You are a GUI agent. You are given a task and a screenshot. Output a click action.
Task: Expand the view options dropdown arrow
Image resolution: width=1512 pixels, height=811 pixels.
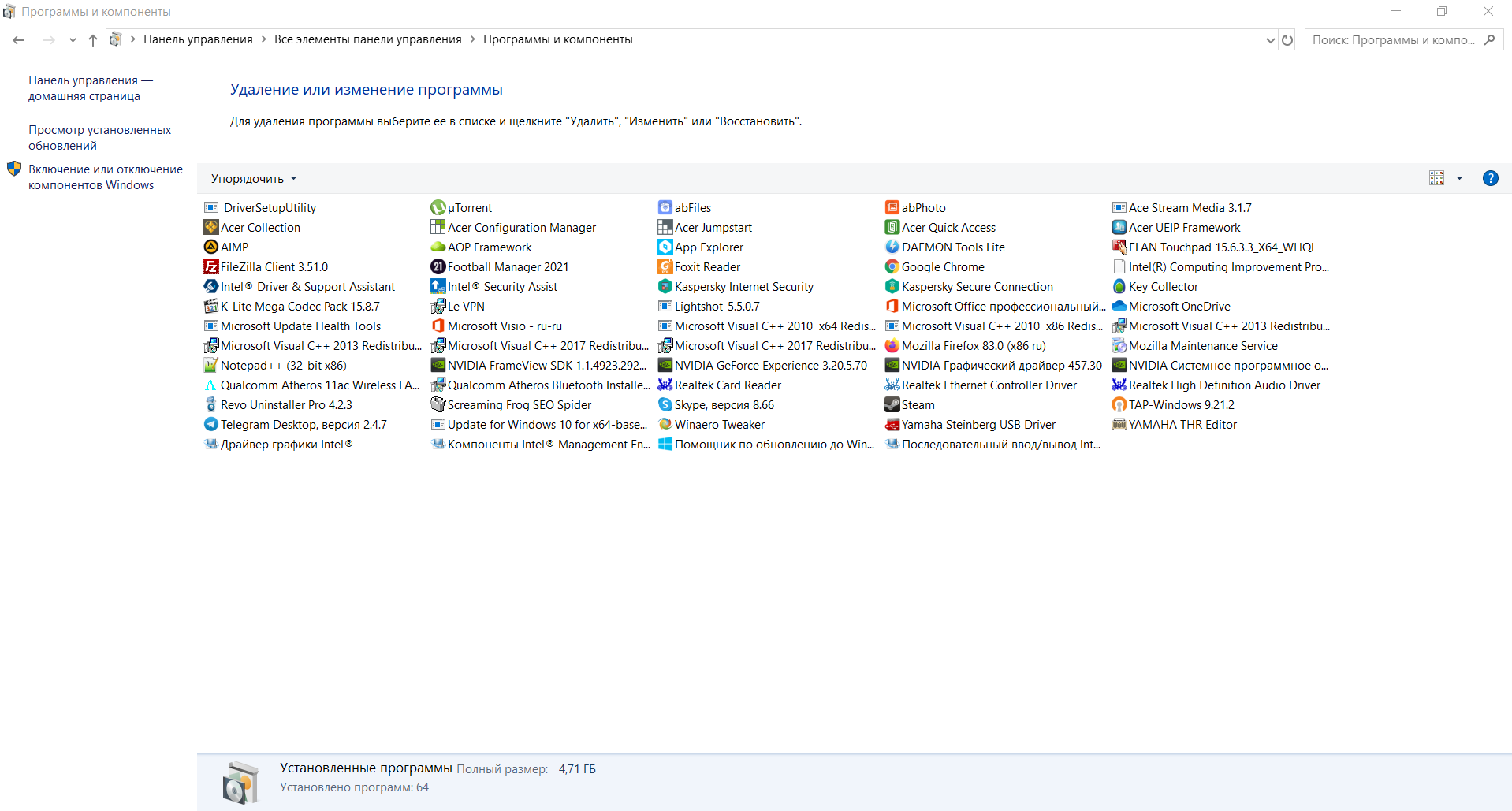[1459, 178]
